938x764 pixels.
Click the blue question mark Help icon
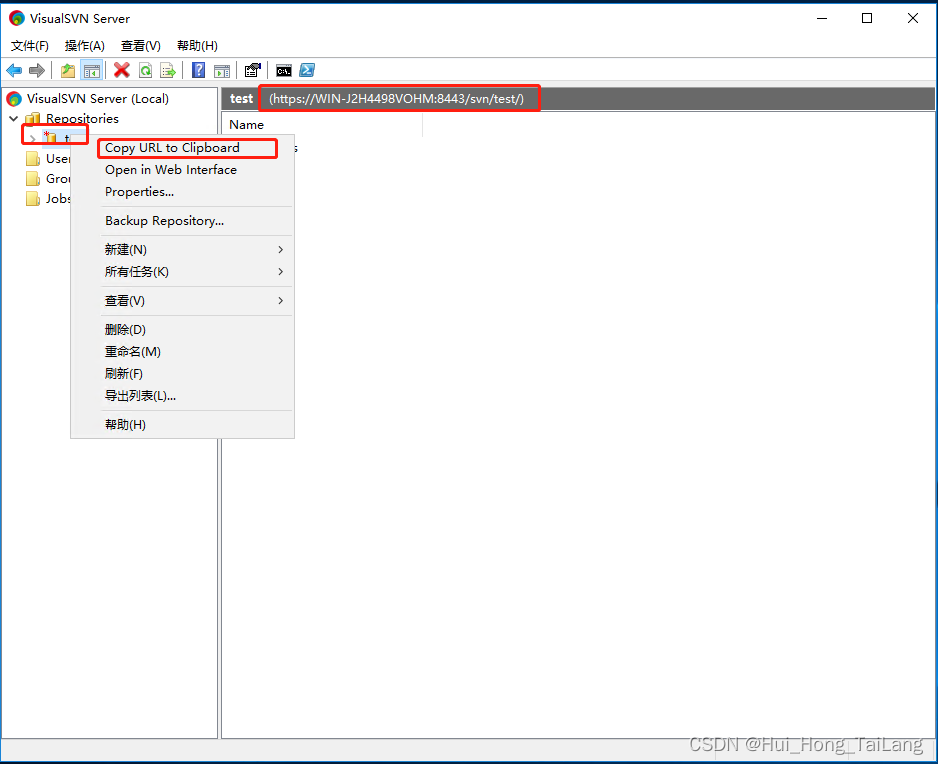199,71
